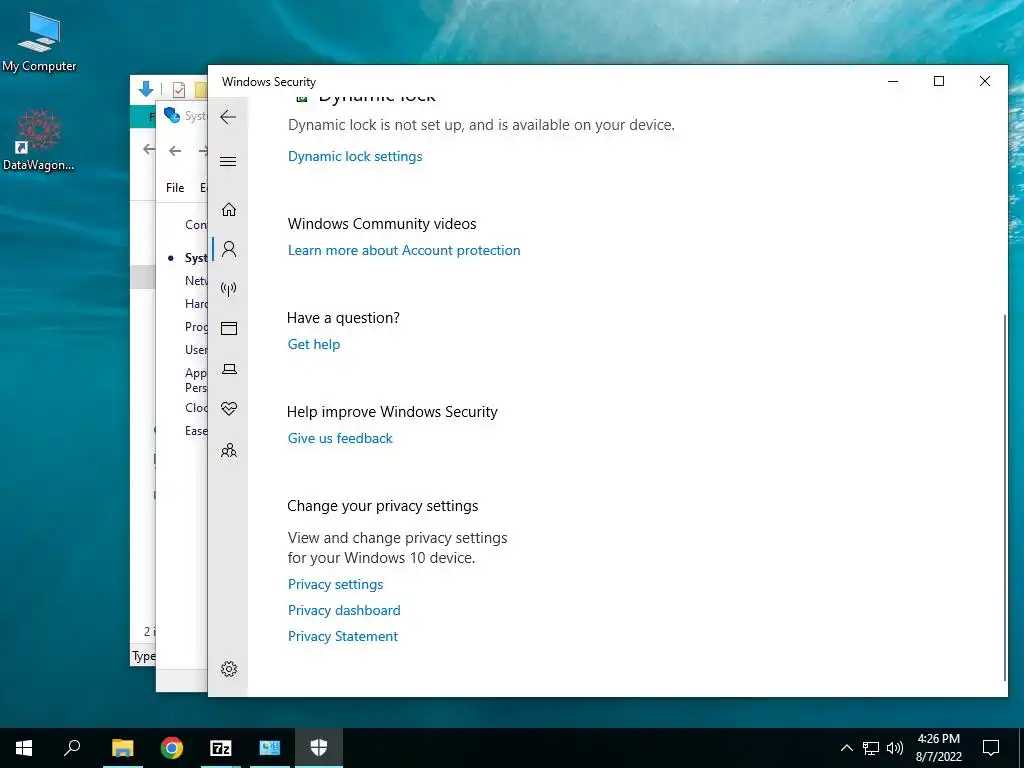Click the back arrow in File Explorer window
The height and width of the screenshot is (768, 1024).
point(149,149)
